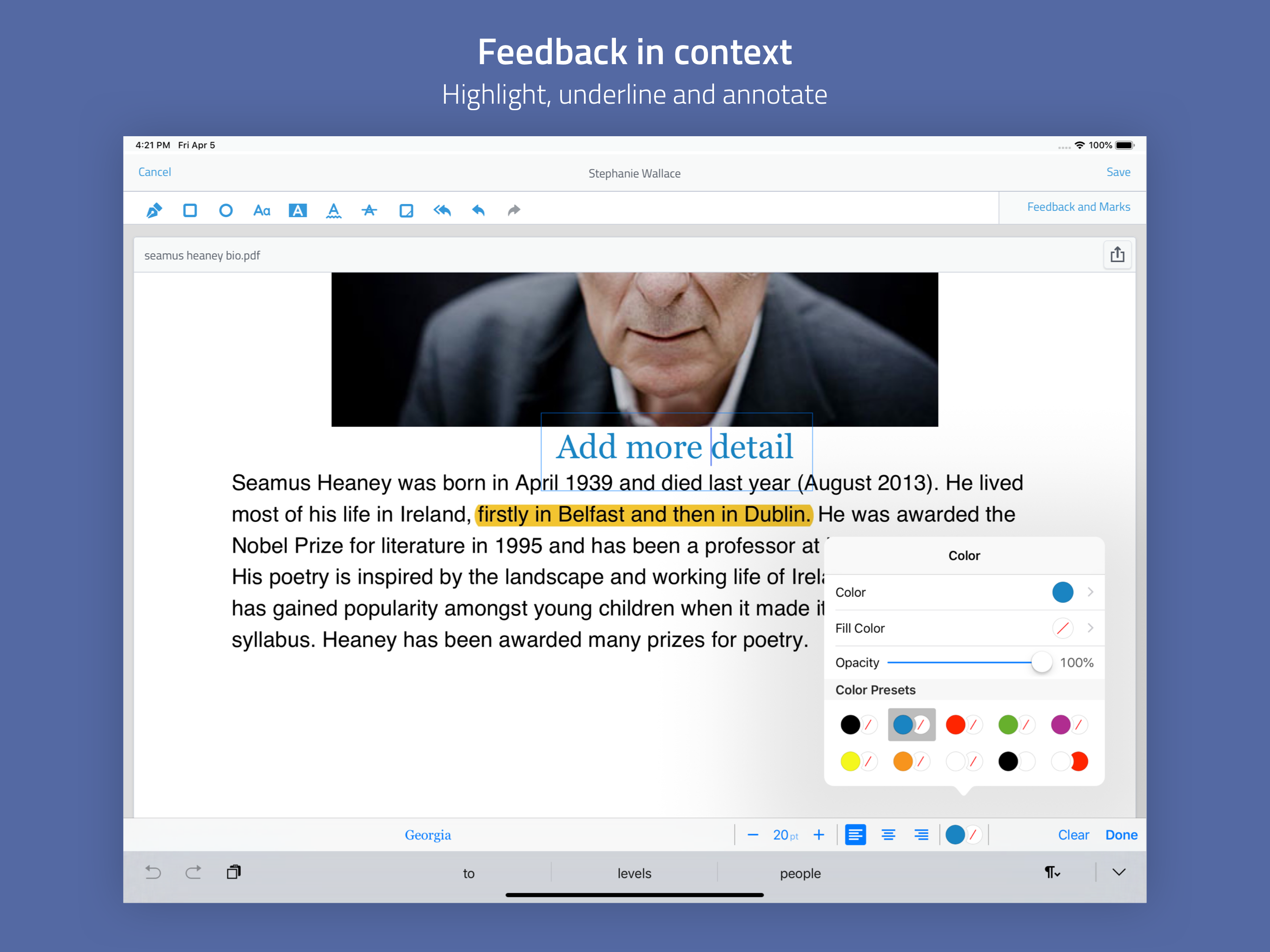Select the white no-fill color preset
The height and width of the screenshot is (952, 1270).
tap(964, 761)
